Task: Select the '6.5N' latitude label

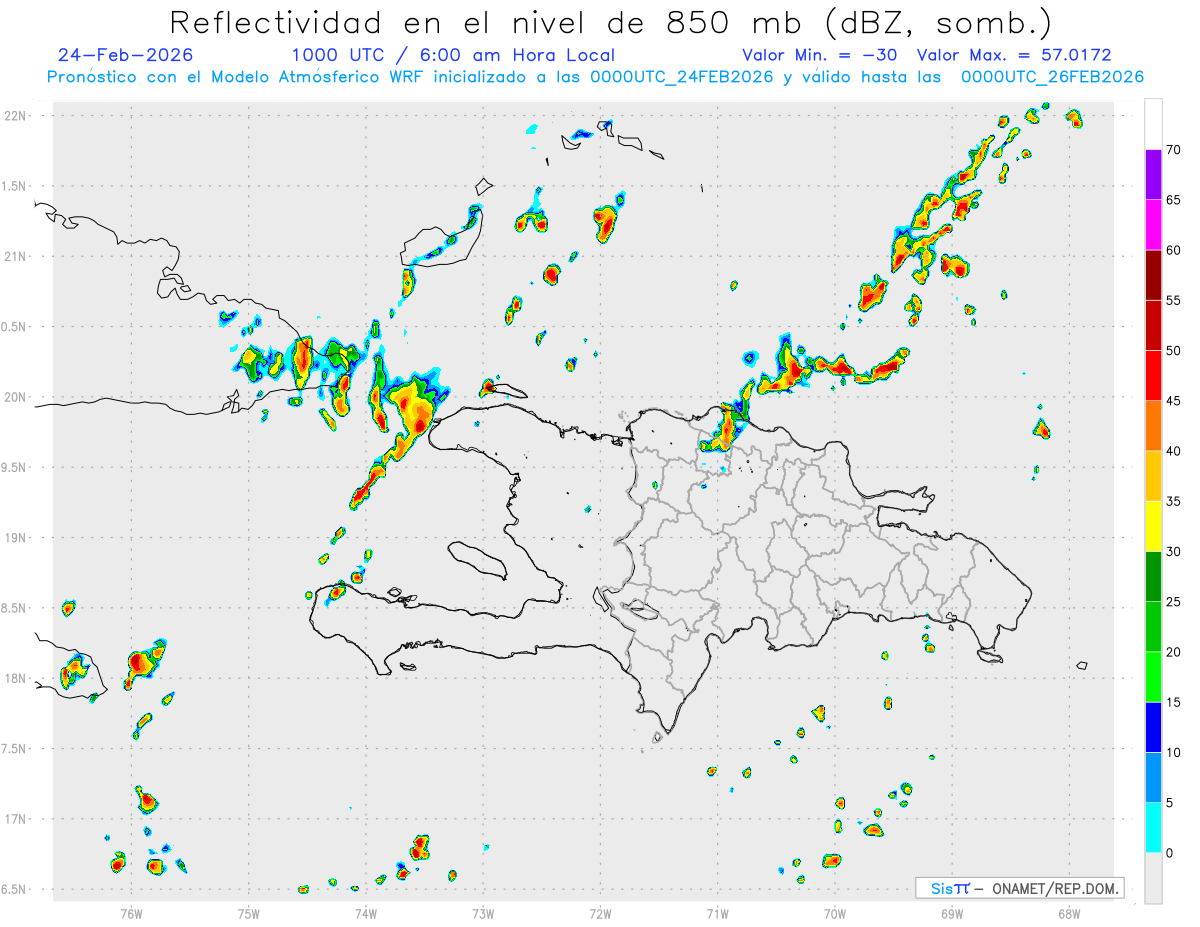Action: pos(15,890)
